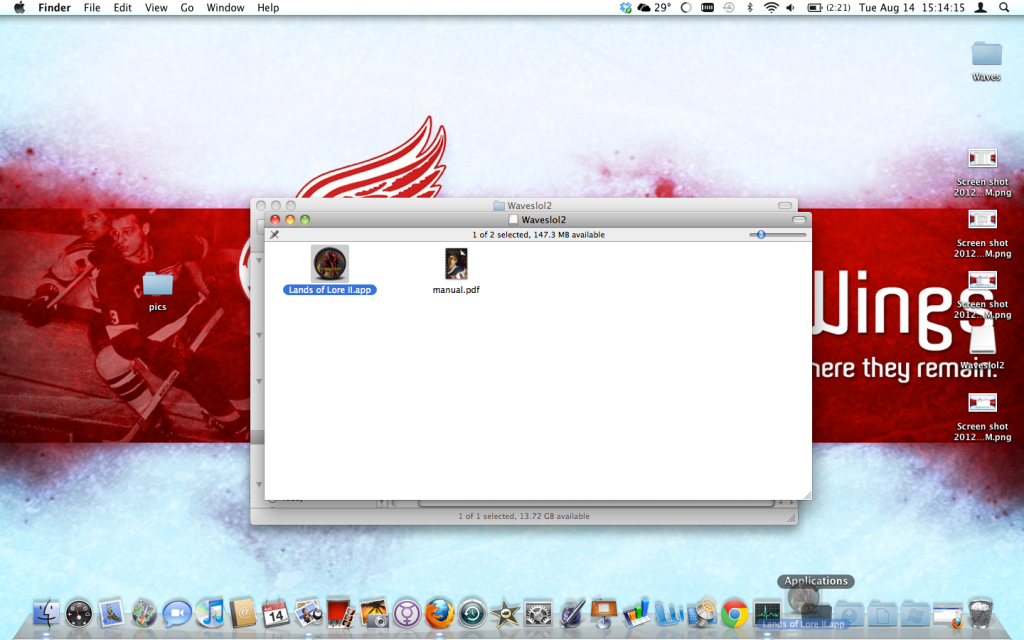The width and height of the screenshot is (1024, 640).
Task: Open Spotlight search magnifier
Action: click(1004, 7)
